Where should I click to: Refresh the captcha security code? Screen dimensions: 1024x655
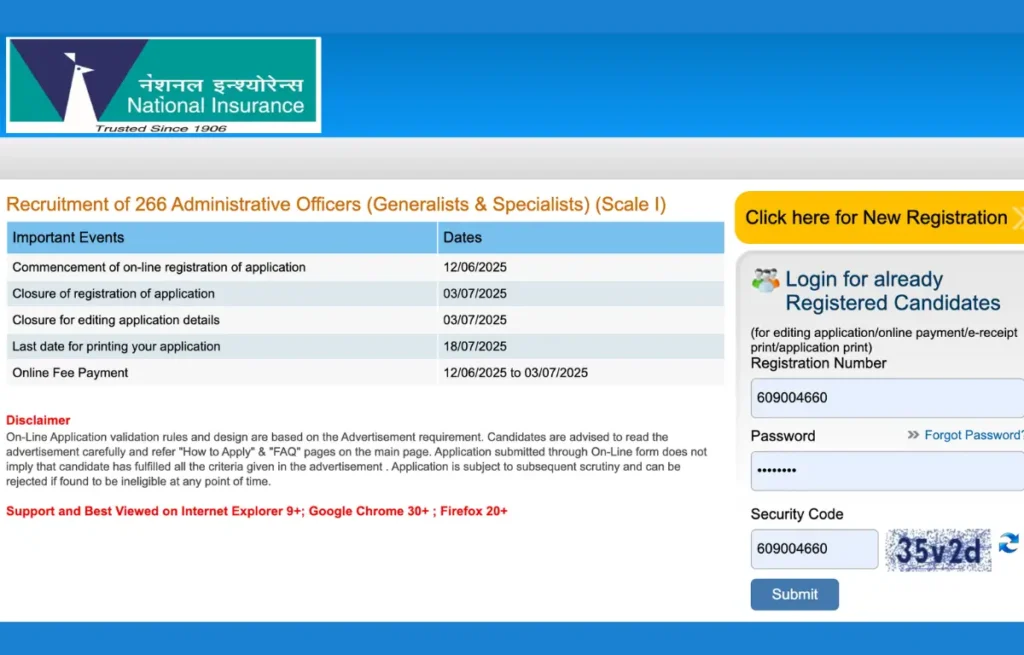(1008, 543)
